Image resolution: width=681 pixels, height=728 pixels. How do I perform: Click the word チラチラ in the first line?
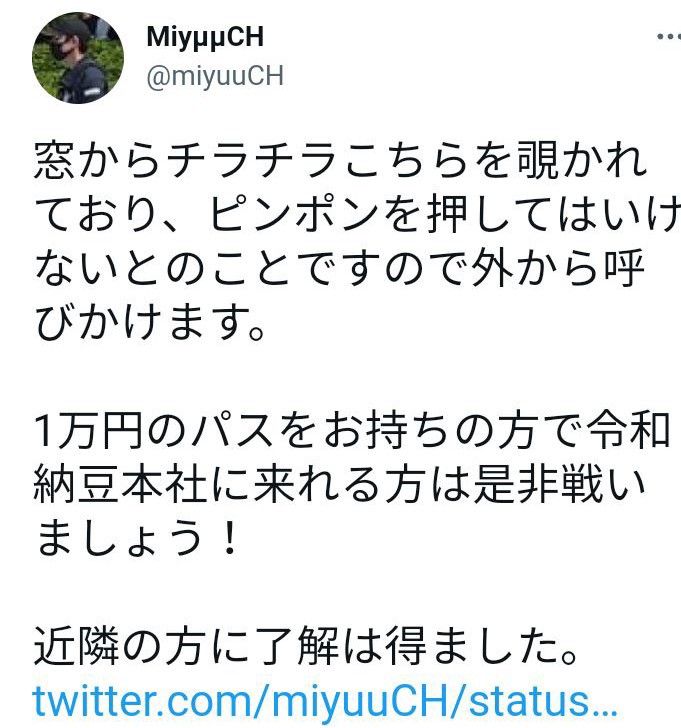tap(252, 160)
